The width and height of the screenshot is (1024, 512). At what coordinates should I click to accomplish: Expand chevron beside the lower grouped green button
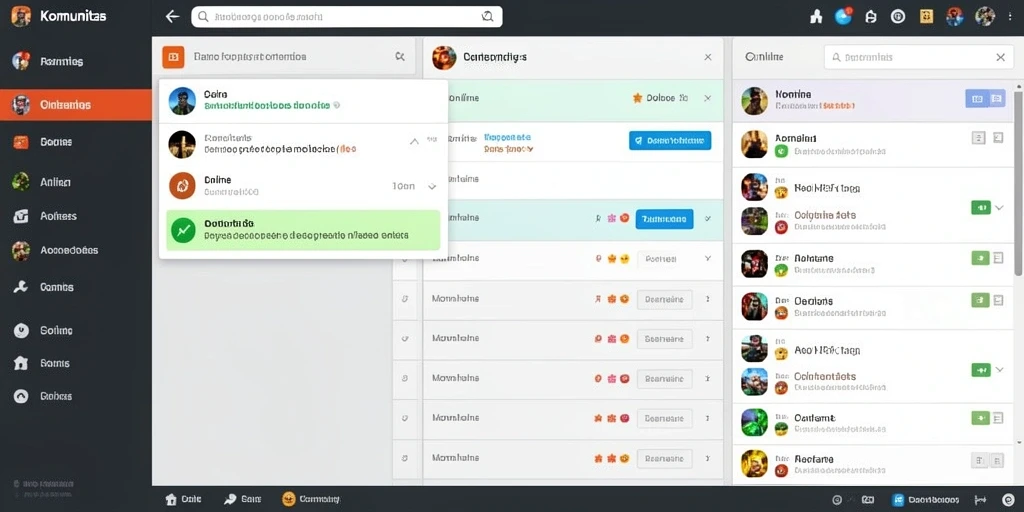pos(999,370)
